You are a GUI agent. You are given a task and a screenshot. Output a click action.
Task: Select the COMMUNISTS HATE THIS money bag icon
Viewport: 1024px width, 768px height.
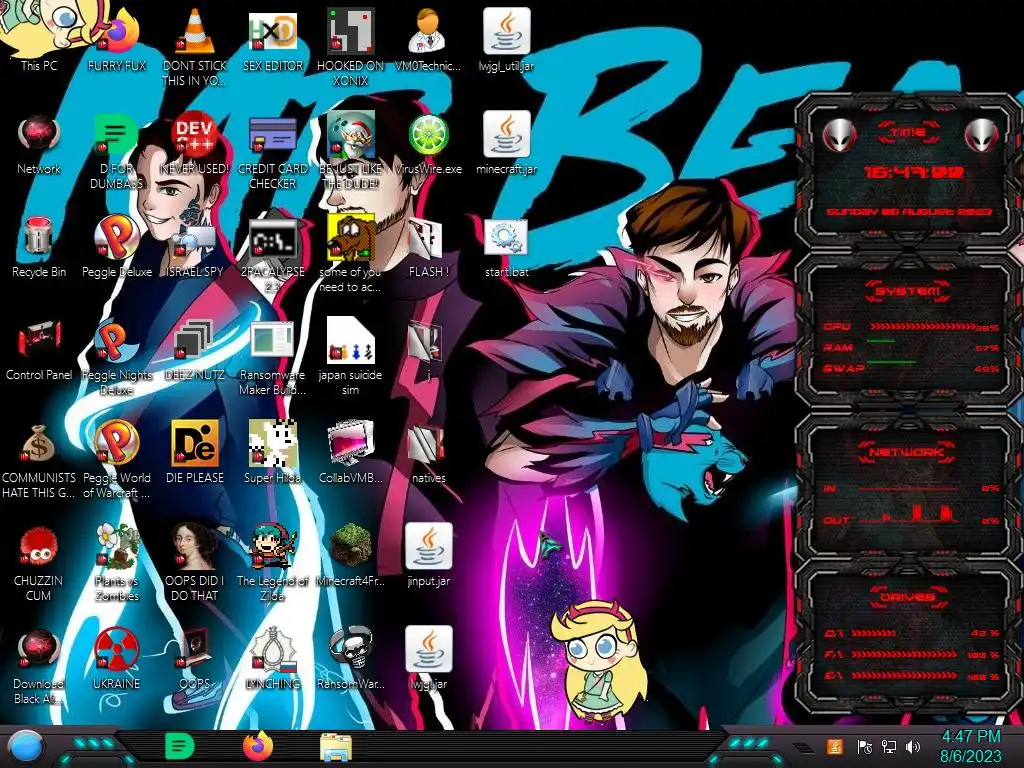pos(39,443)
